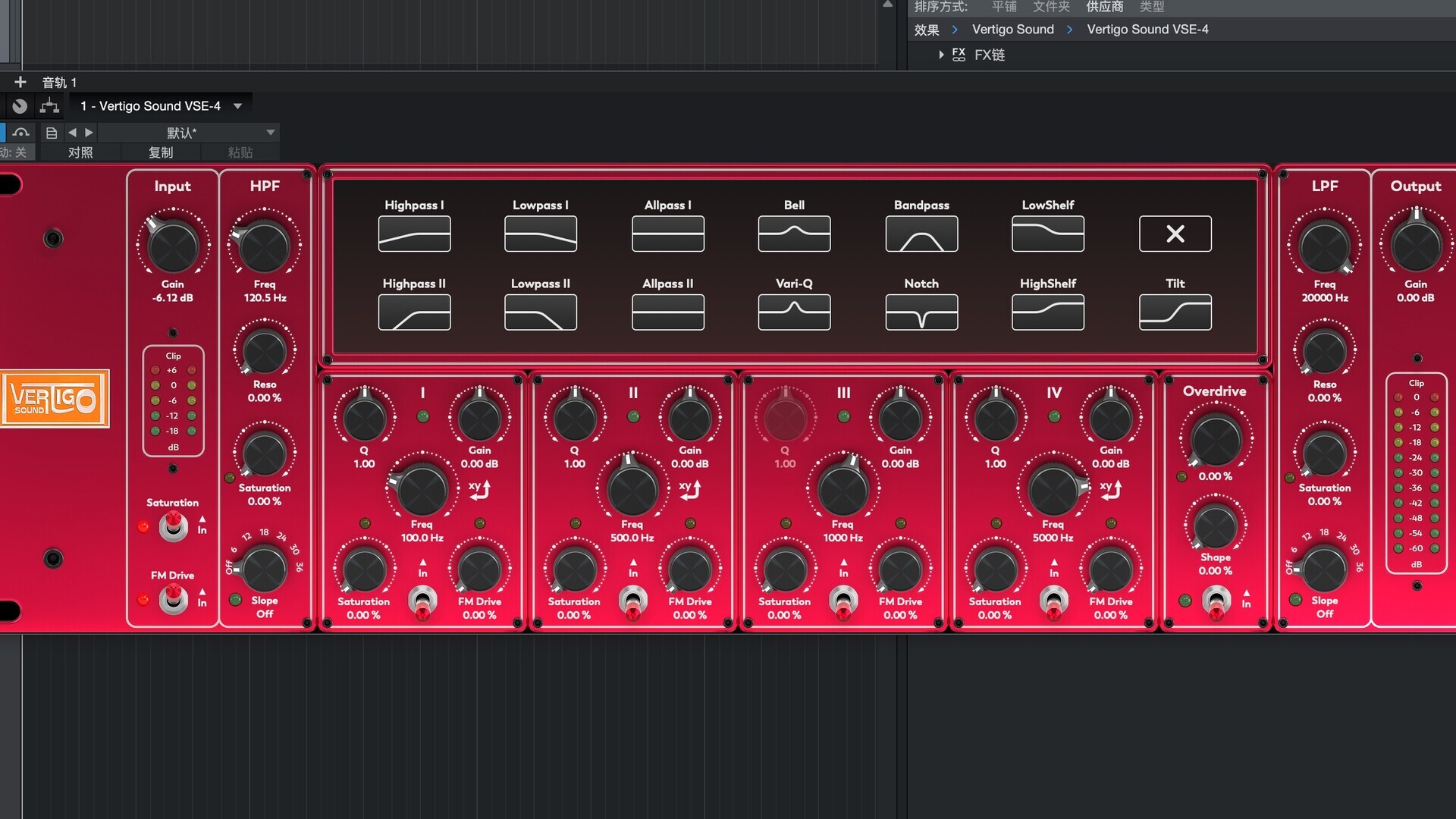Viewport: 1456px width, 819px height.
Task: Click the 粘贴 paste button
Action: (240, 152)
